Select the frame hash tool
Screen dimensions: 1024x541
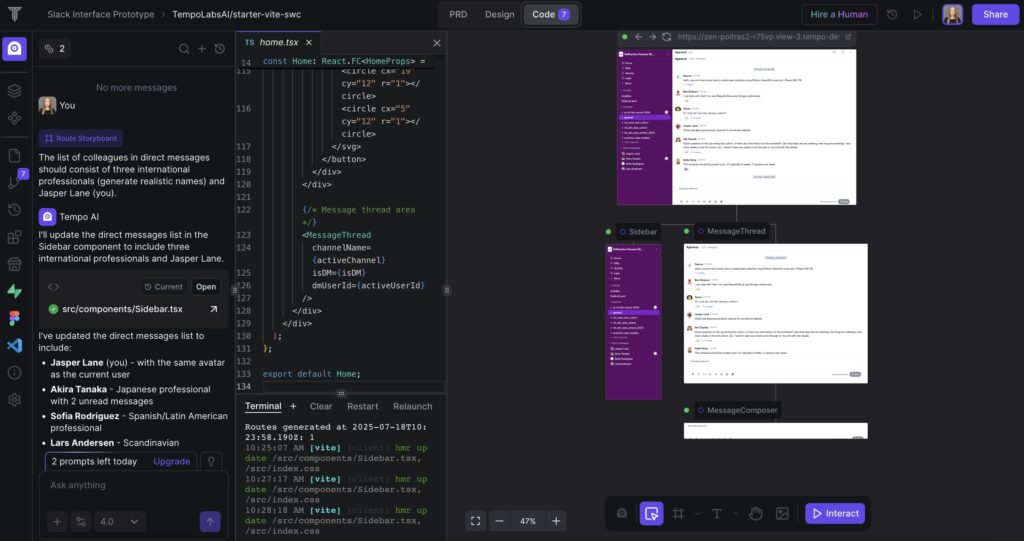(678, 514)
